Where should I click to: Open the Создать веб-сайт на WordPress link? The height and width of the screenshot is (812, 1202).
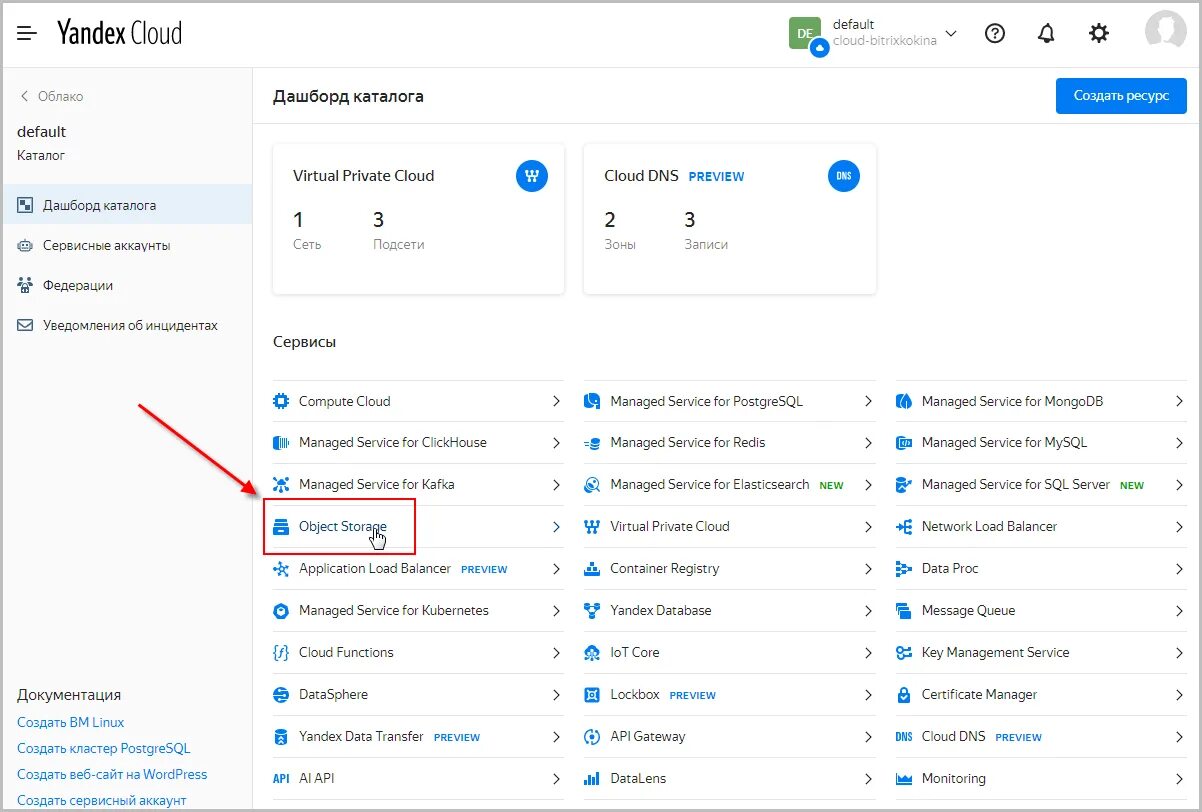pyautogui.click(x=112, y=774)
